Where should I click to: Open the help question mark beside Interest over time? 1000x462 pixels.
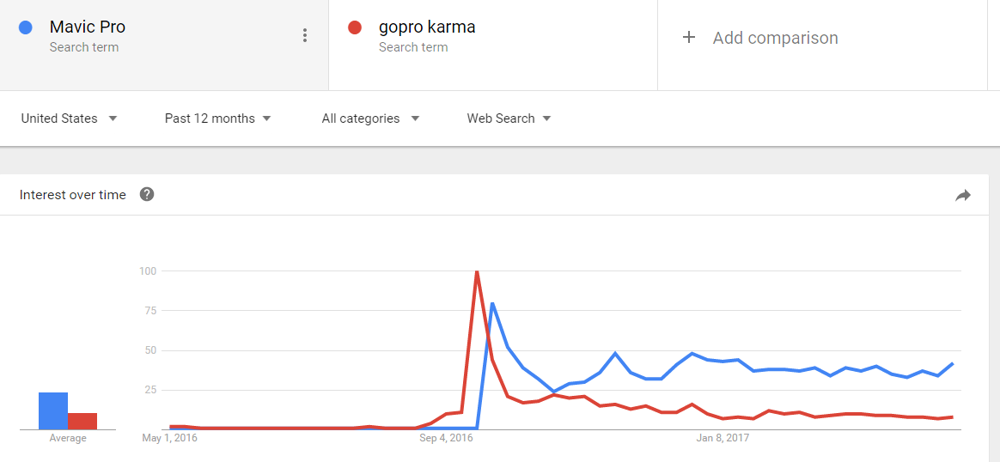147,195
